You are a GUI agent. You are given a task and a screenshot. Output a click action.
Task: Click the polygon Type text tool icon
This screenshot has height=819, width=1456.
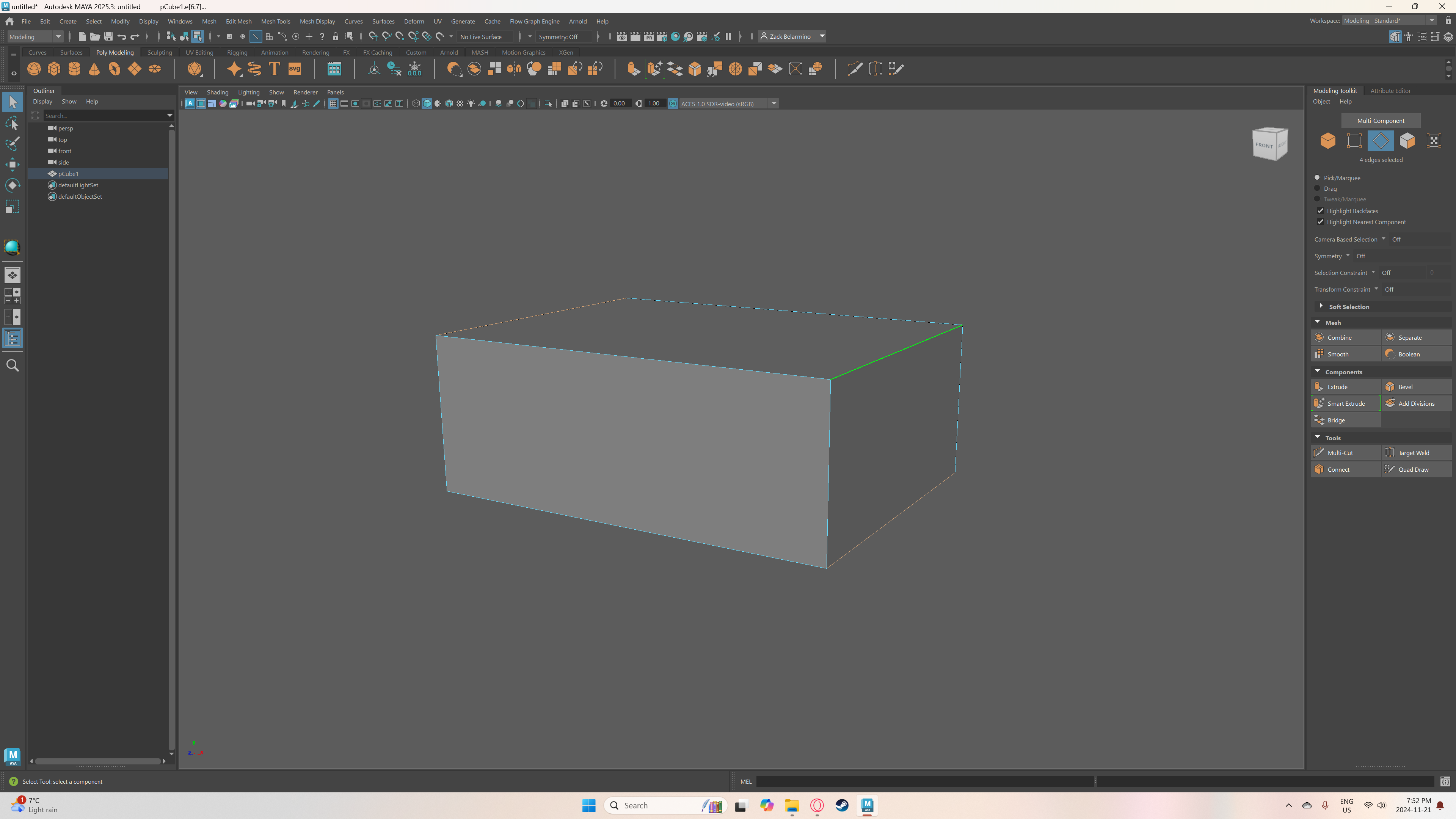274,69
